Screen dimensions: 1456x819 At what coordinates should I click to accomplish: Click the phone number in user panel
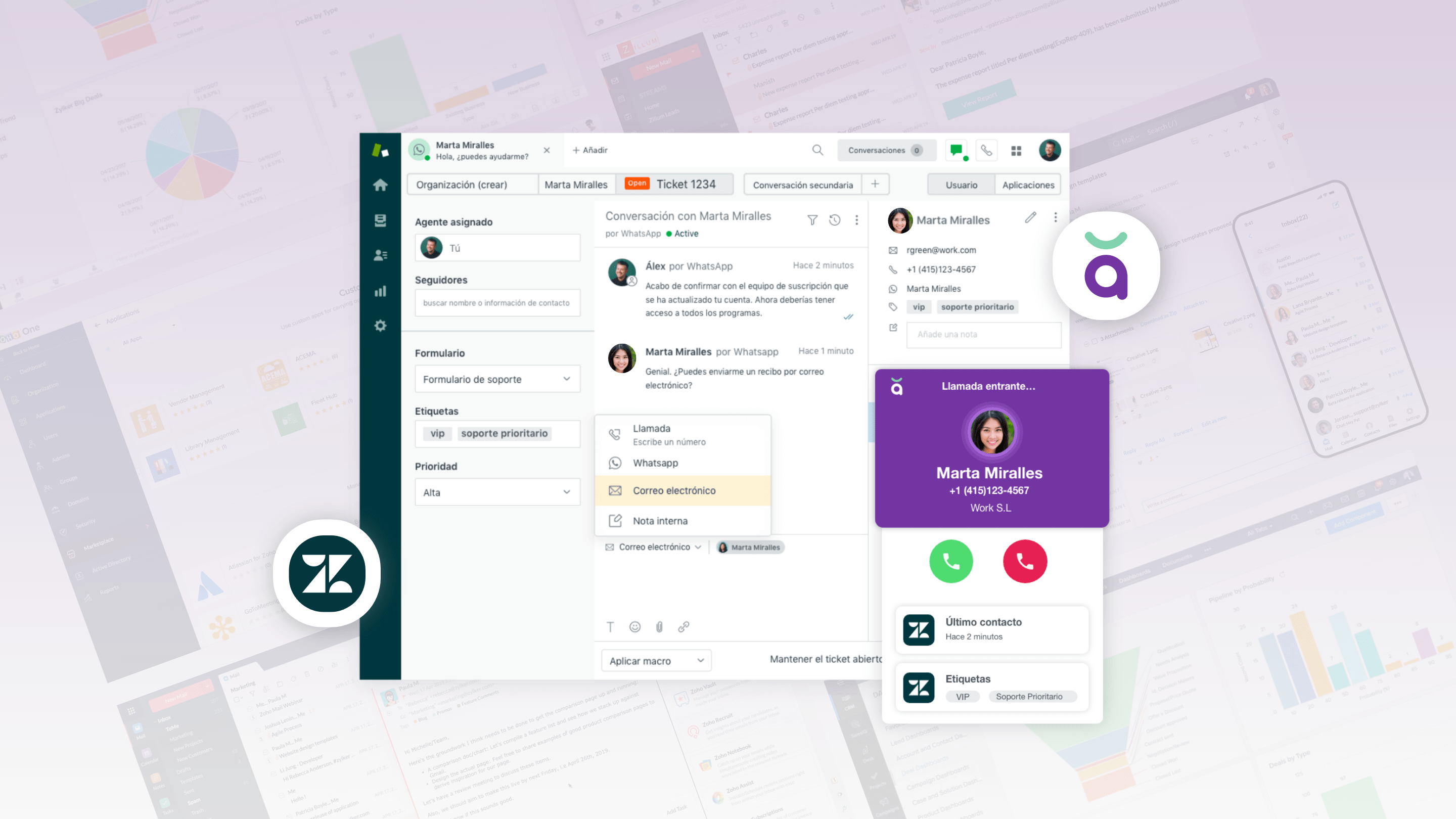[941, 269]
